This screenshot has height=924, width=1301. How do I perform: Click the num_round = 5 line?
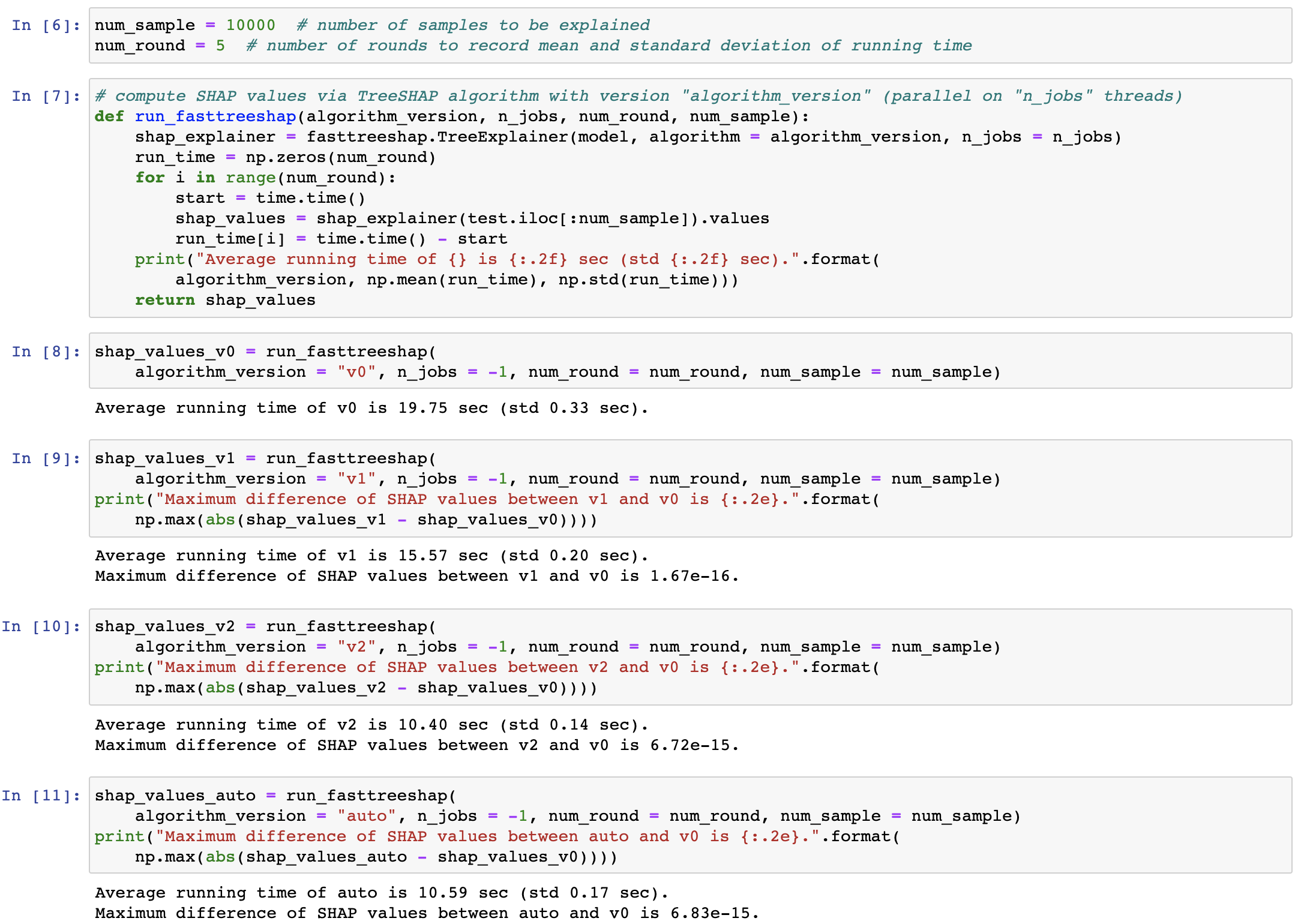pos(533,46)
